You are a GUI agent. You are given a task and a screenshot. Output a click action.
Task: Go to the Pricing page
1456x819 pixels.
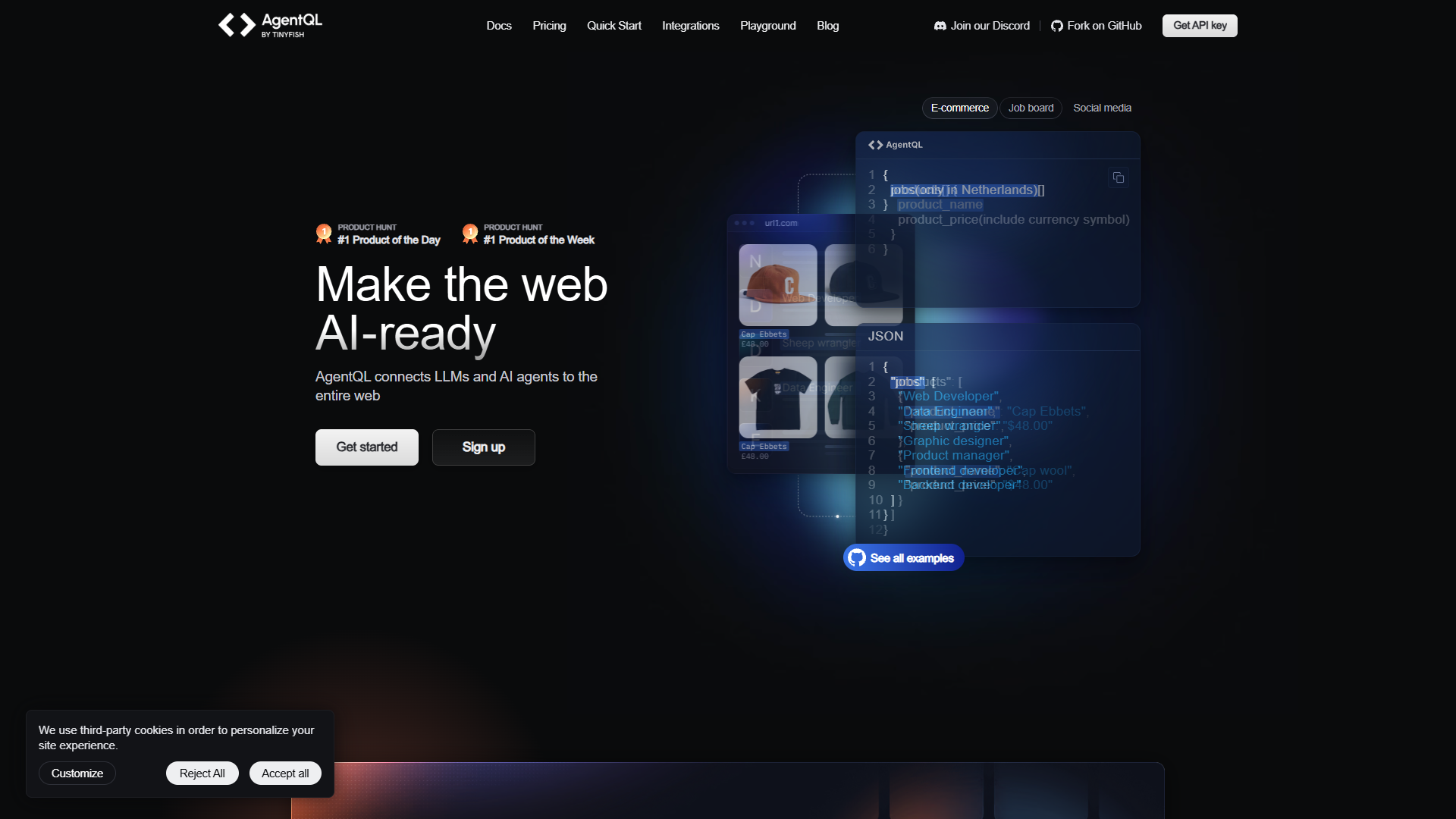(x=549, y=26)
